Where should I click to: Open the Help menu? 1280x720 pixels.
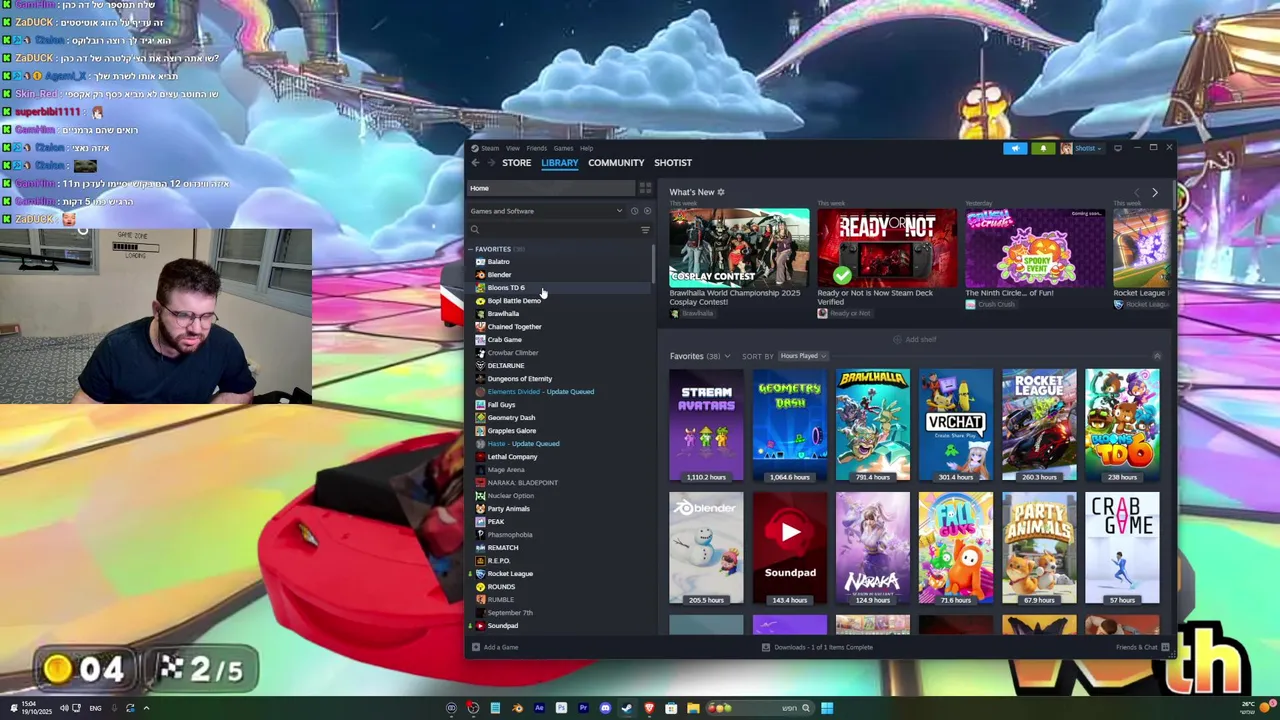[x=586, y=148]
